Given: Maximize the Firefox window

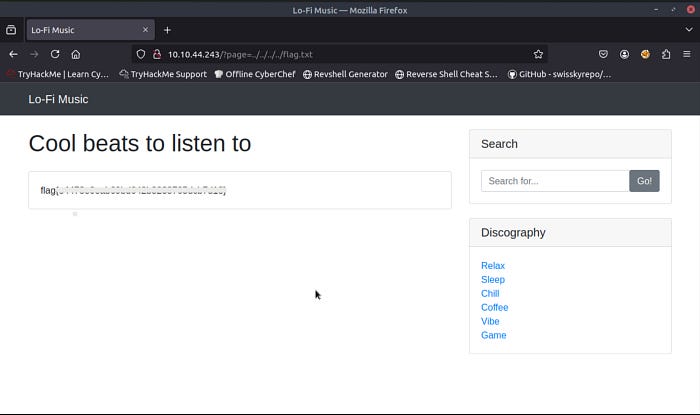Looking at the screenshot, I should pyautogui.click(x=673, y=9).
